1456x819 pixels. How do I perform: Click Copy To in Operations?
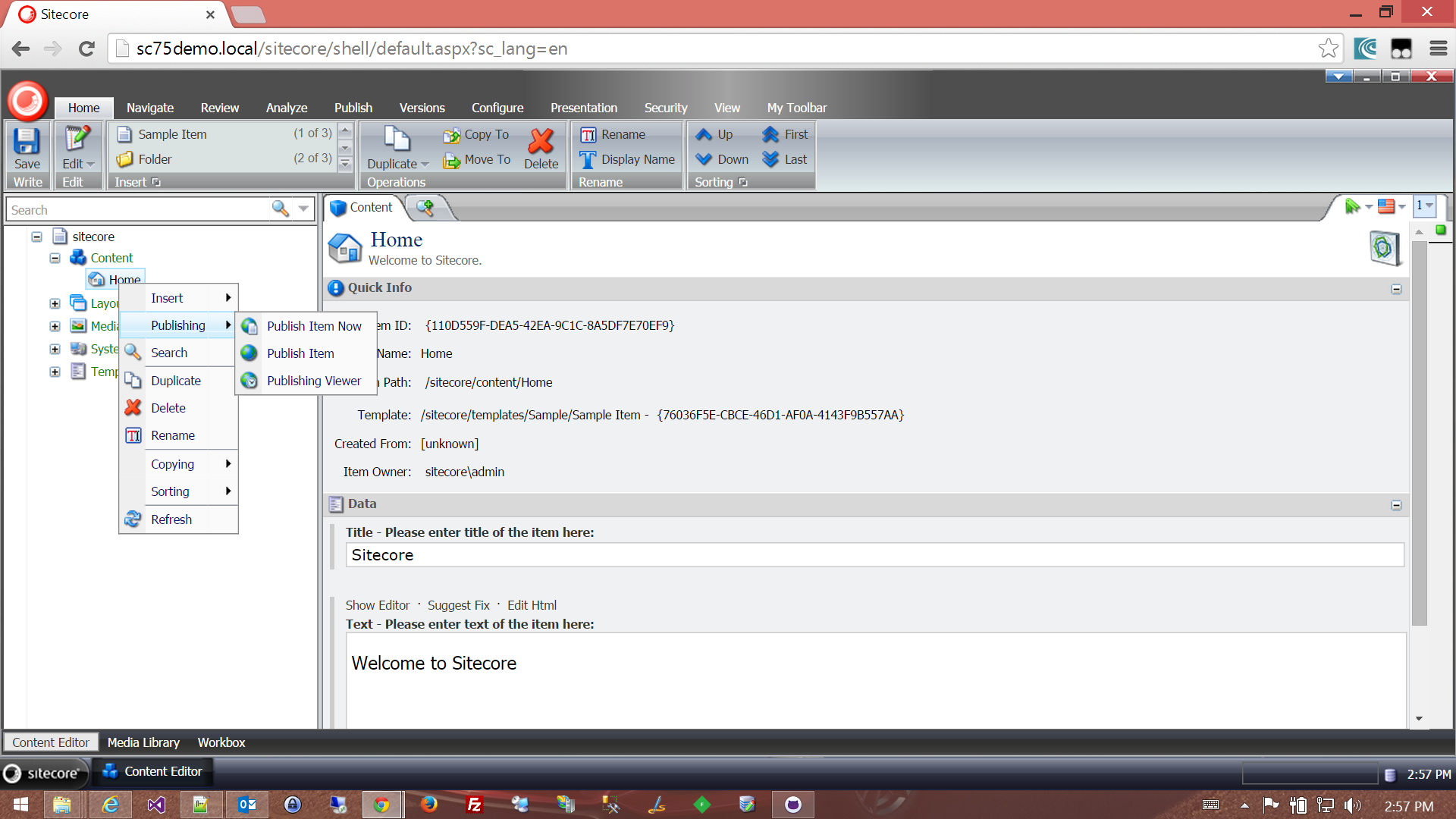click(476, 134)
